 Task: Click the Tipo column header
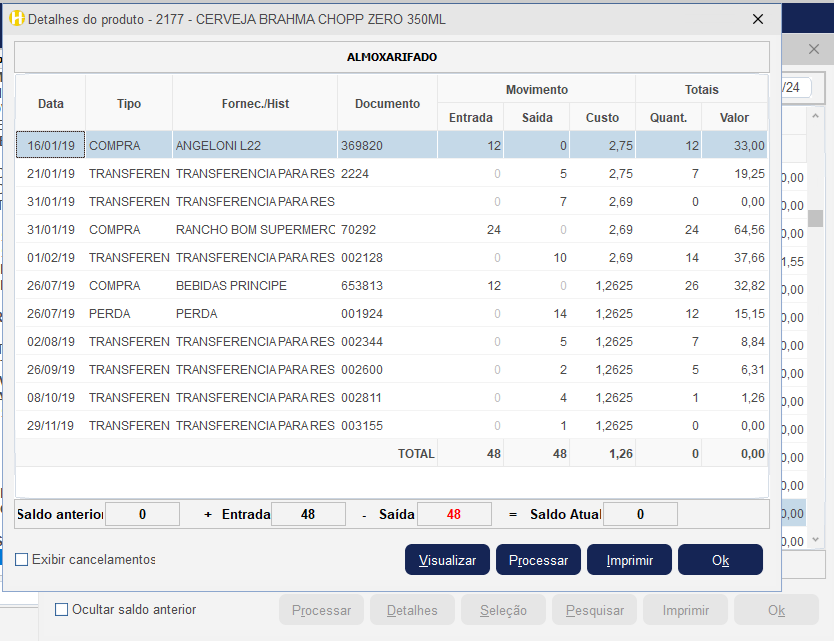pyautogui.click(x=129, y=104)
